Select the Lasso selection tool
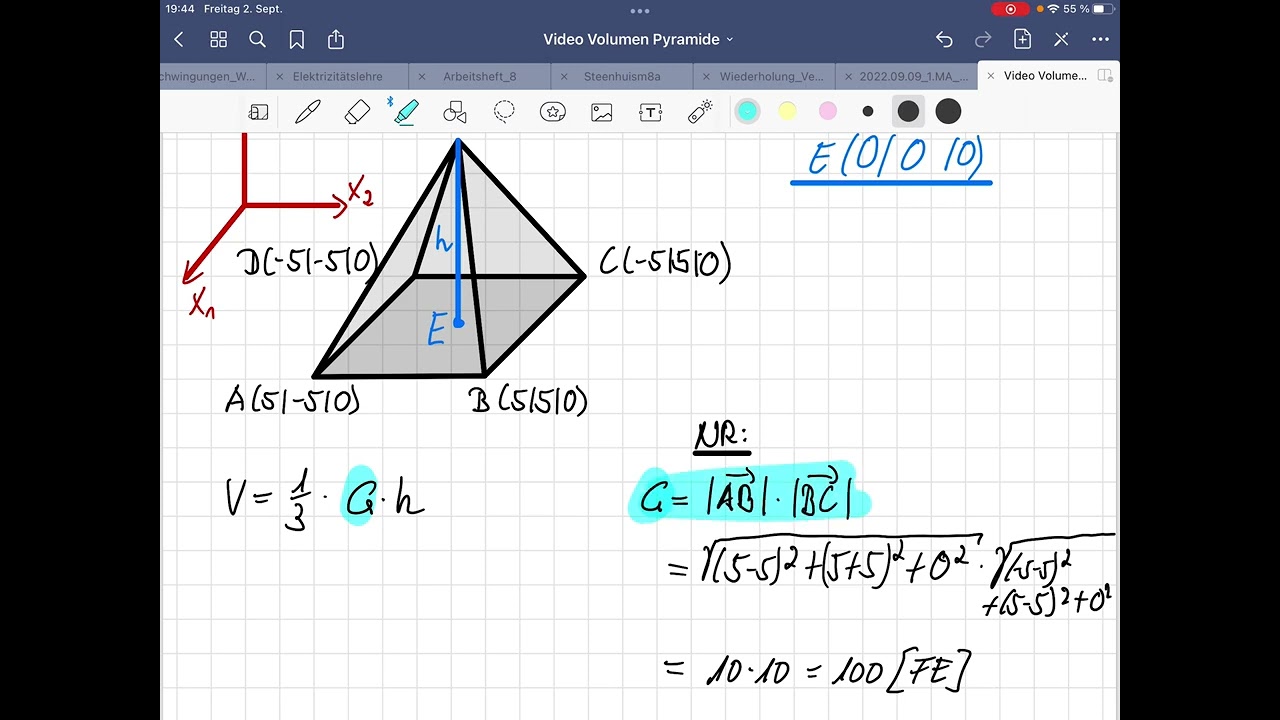This screenshot has width=1280, height=720. coord(504,112)
